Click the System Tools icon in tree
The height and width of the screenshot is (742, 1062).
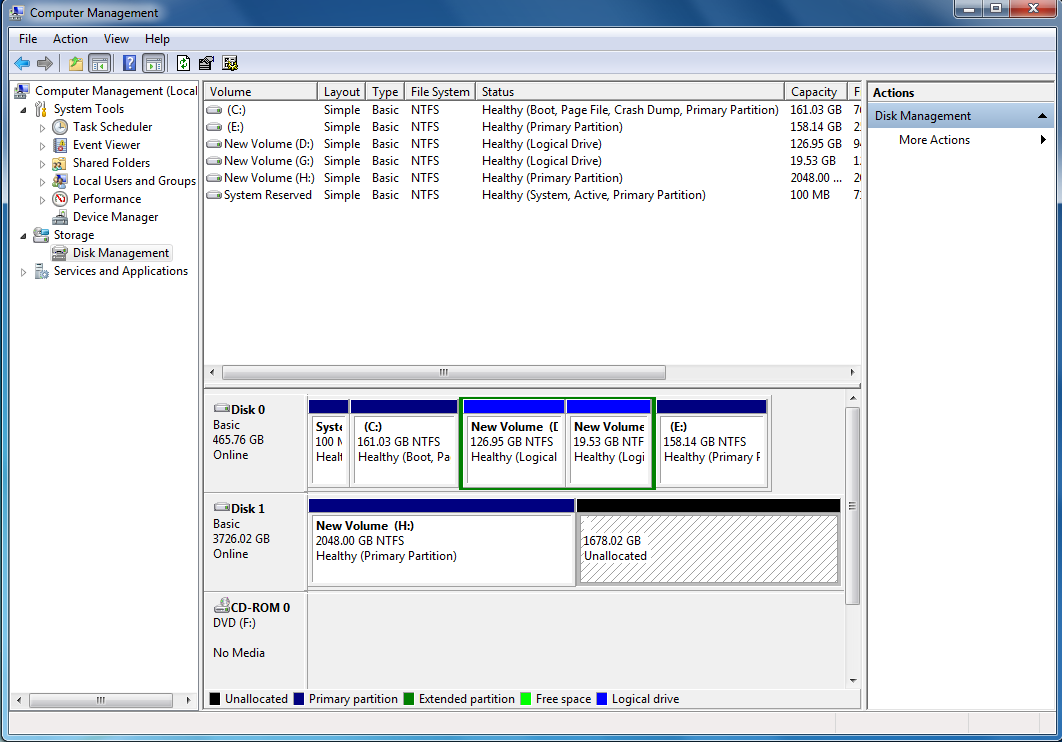coord(41,109)
